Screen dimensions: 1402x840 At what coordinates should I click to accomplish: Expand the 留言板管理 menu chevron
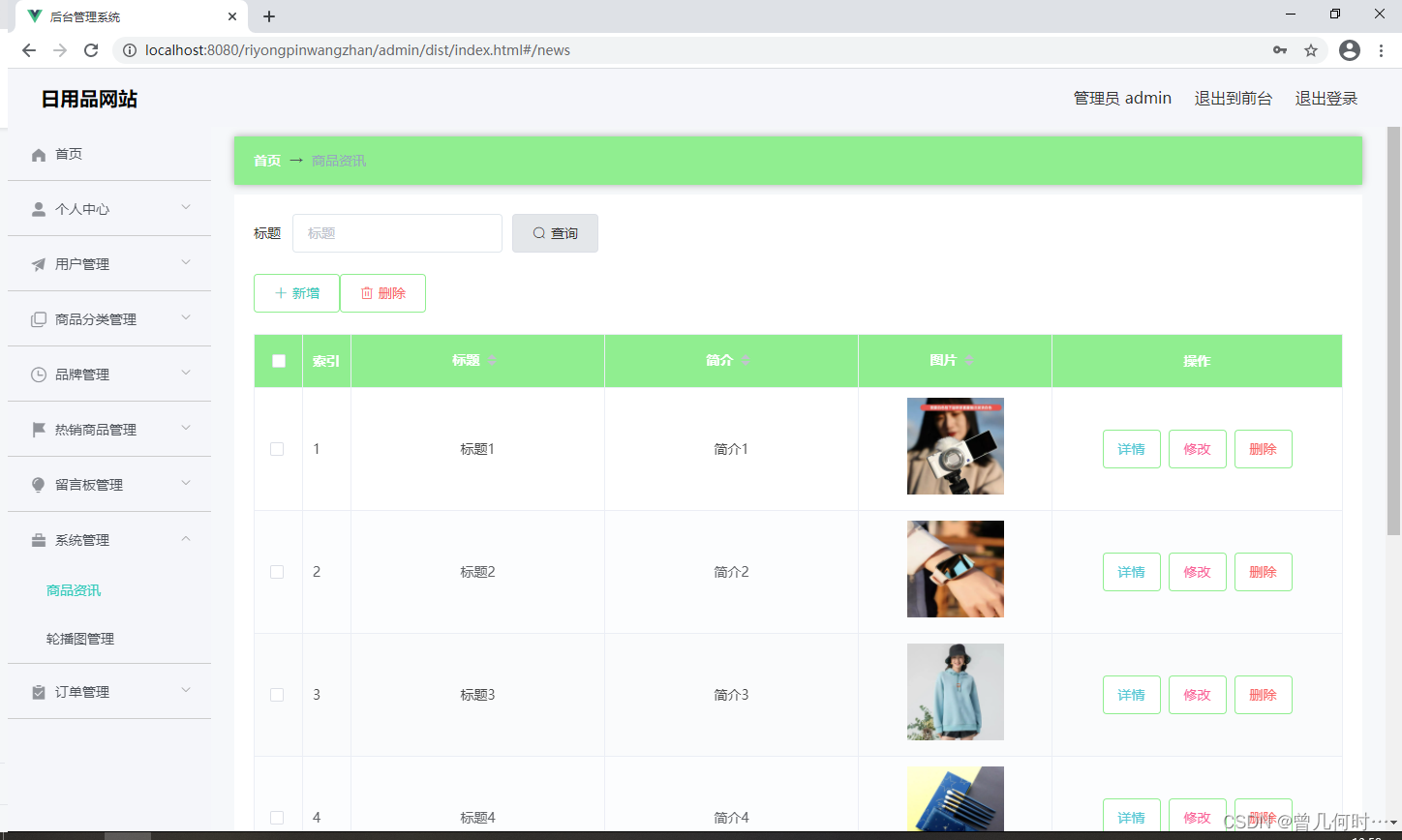point(186,484)
